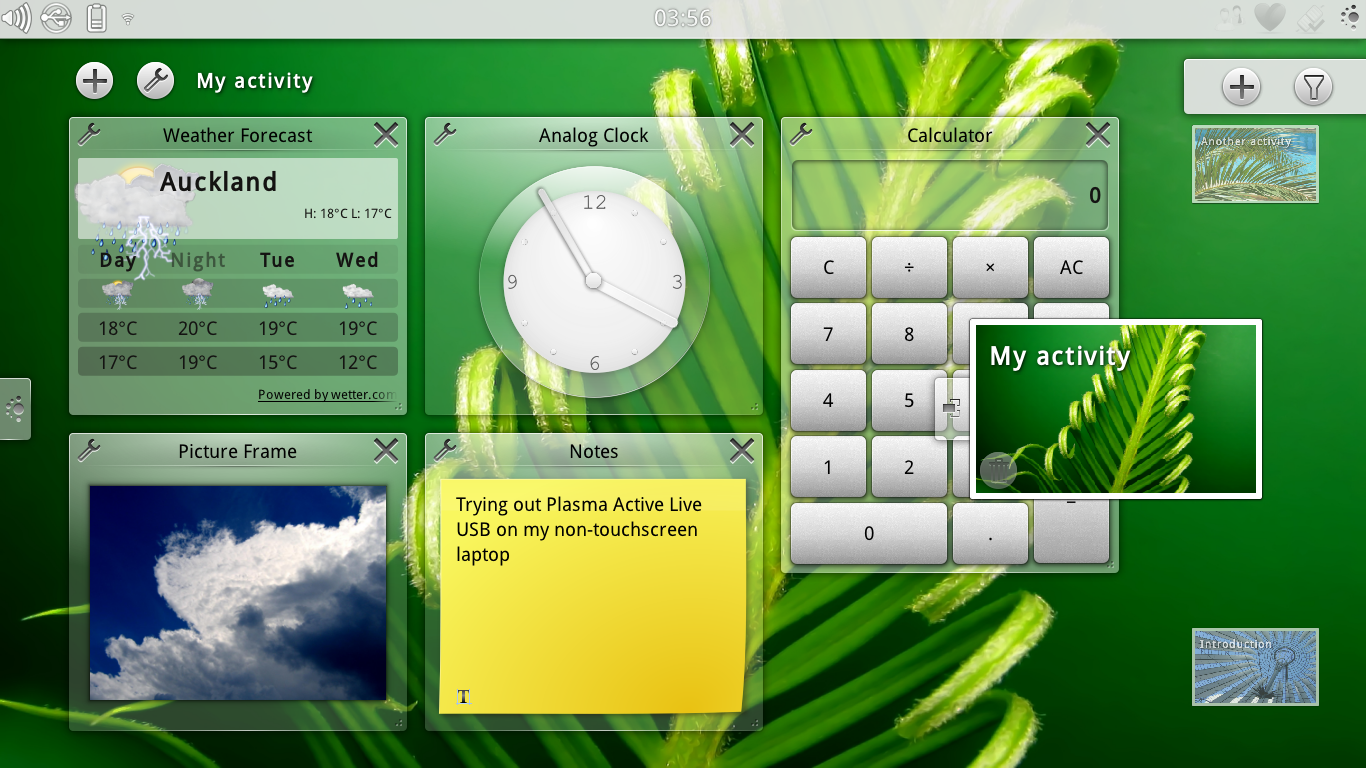Screen dimensions: 1366x768
Task: Click the cloud photo in Picture Frame
Action: 238,593
